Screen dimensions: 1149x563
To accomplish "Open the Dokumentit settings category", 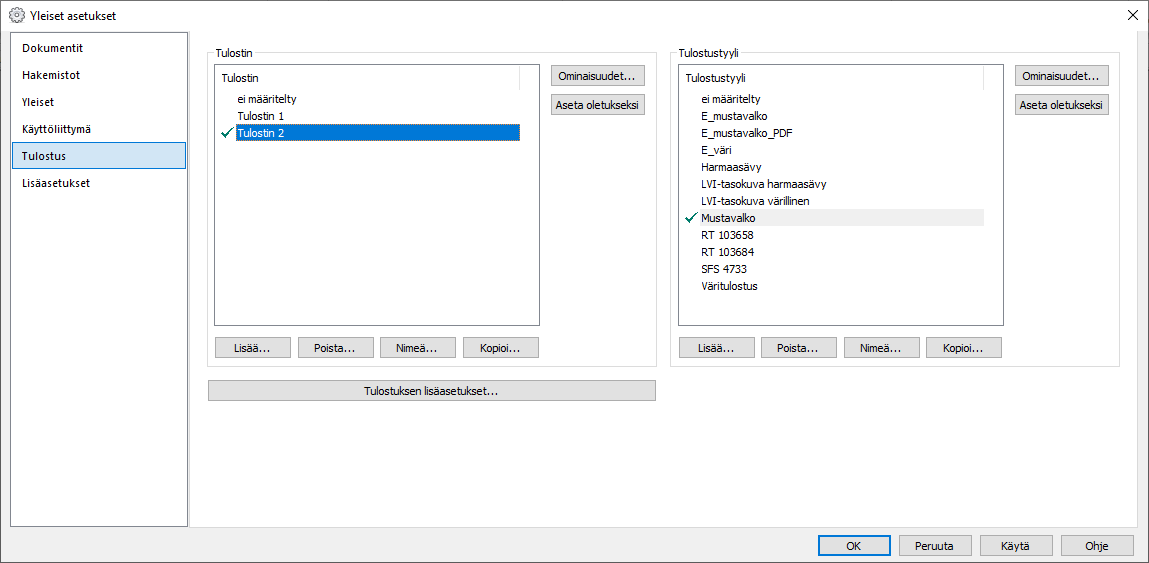I will [x=53, y=48].
